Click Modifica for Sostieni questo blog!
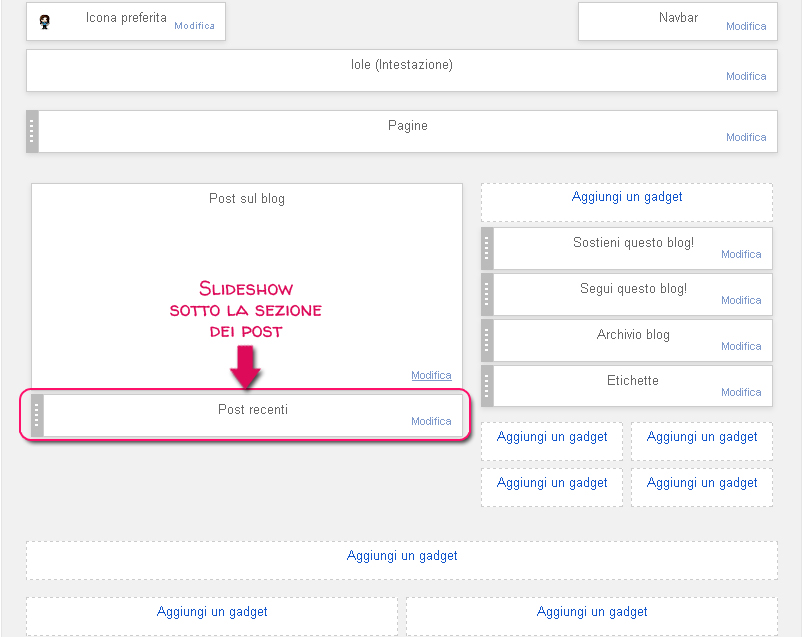Image resolution: width=803 pixels, height=637 pixels. click(741, 254)
